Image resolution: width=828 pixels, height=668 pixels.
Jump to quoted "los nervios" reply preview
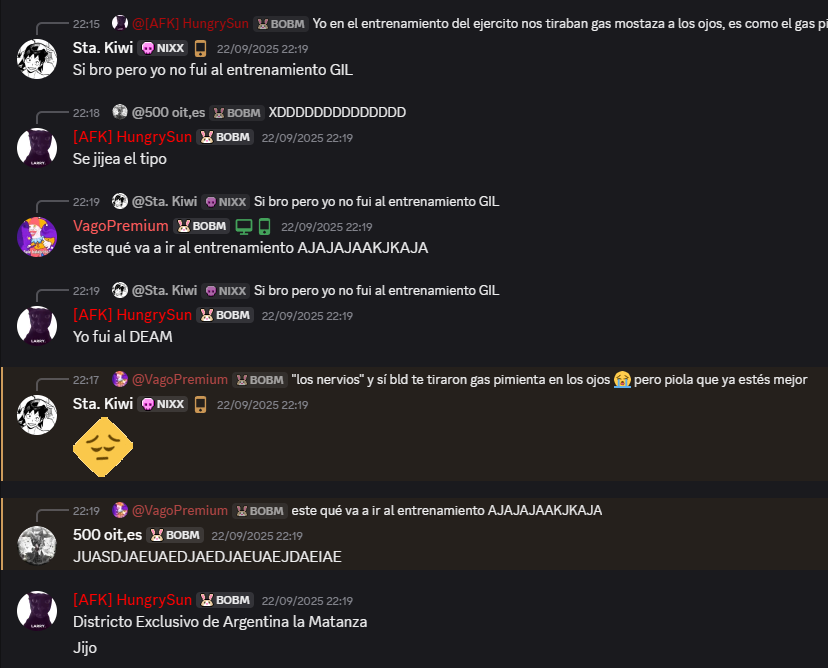coord(549,380)
